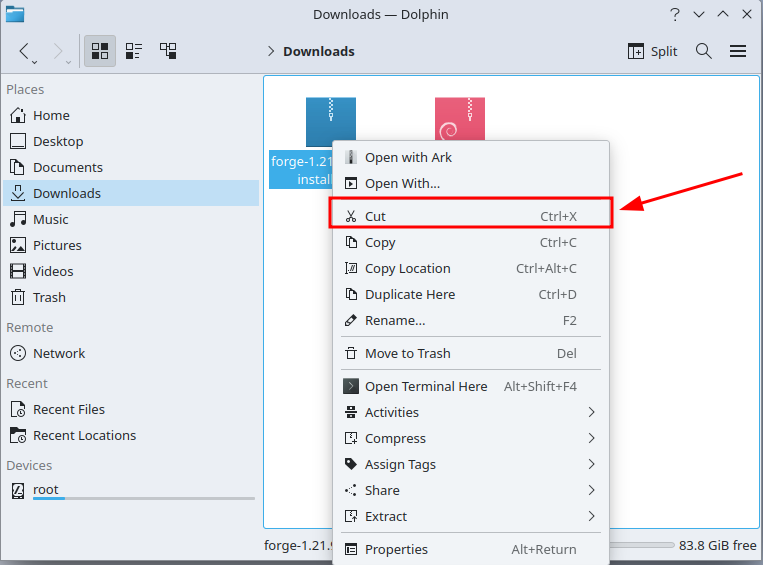
Task: Open the hamburger menu
Action: (738, 51)
